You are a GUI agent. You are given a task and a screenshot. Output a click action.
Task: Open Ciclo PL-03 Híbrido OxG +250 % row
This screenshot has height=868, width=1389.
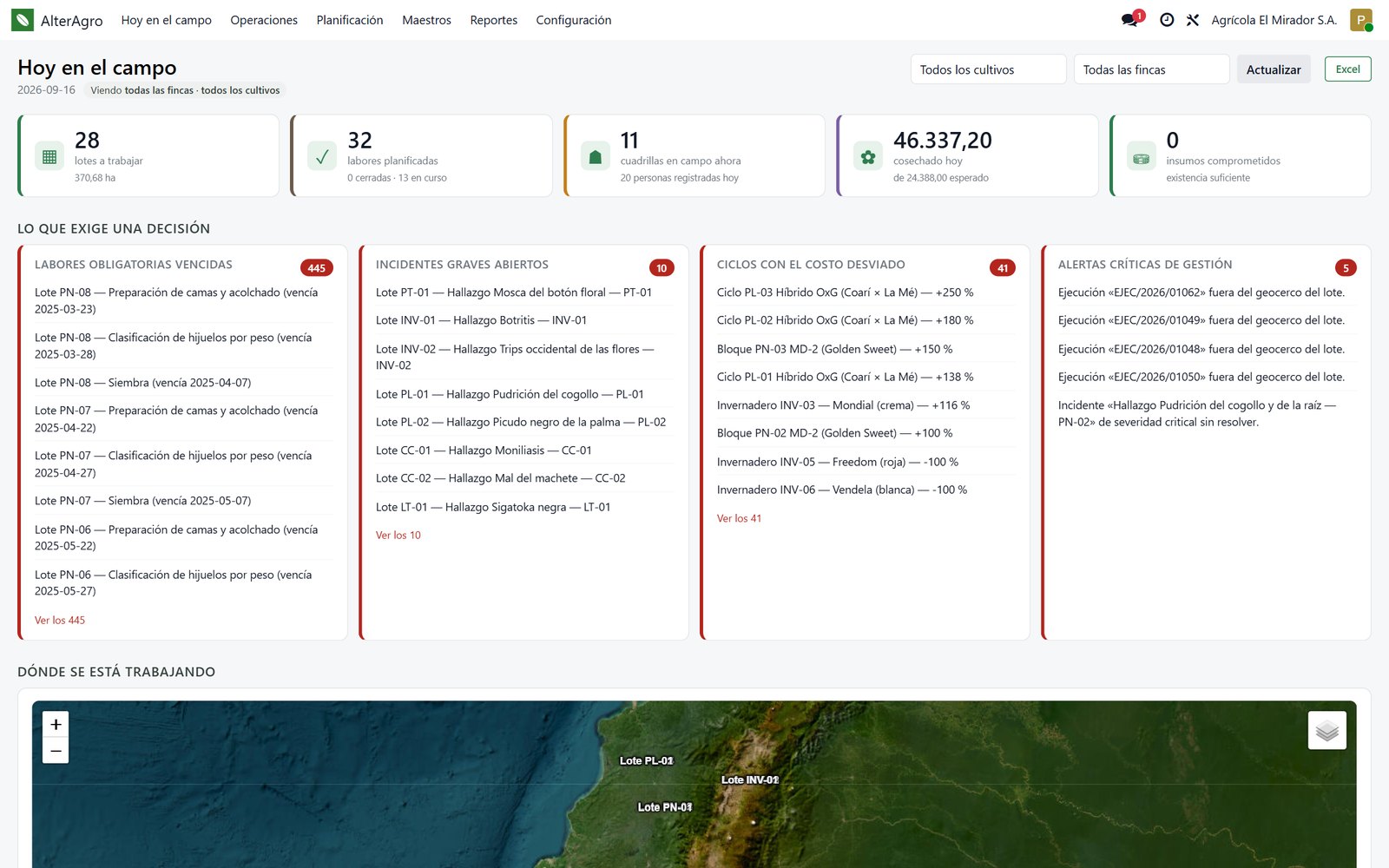tap(866, 293)
